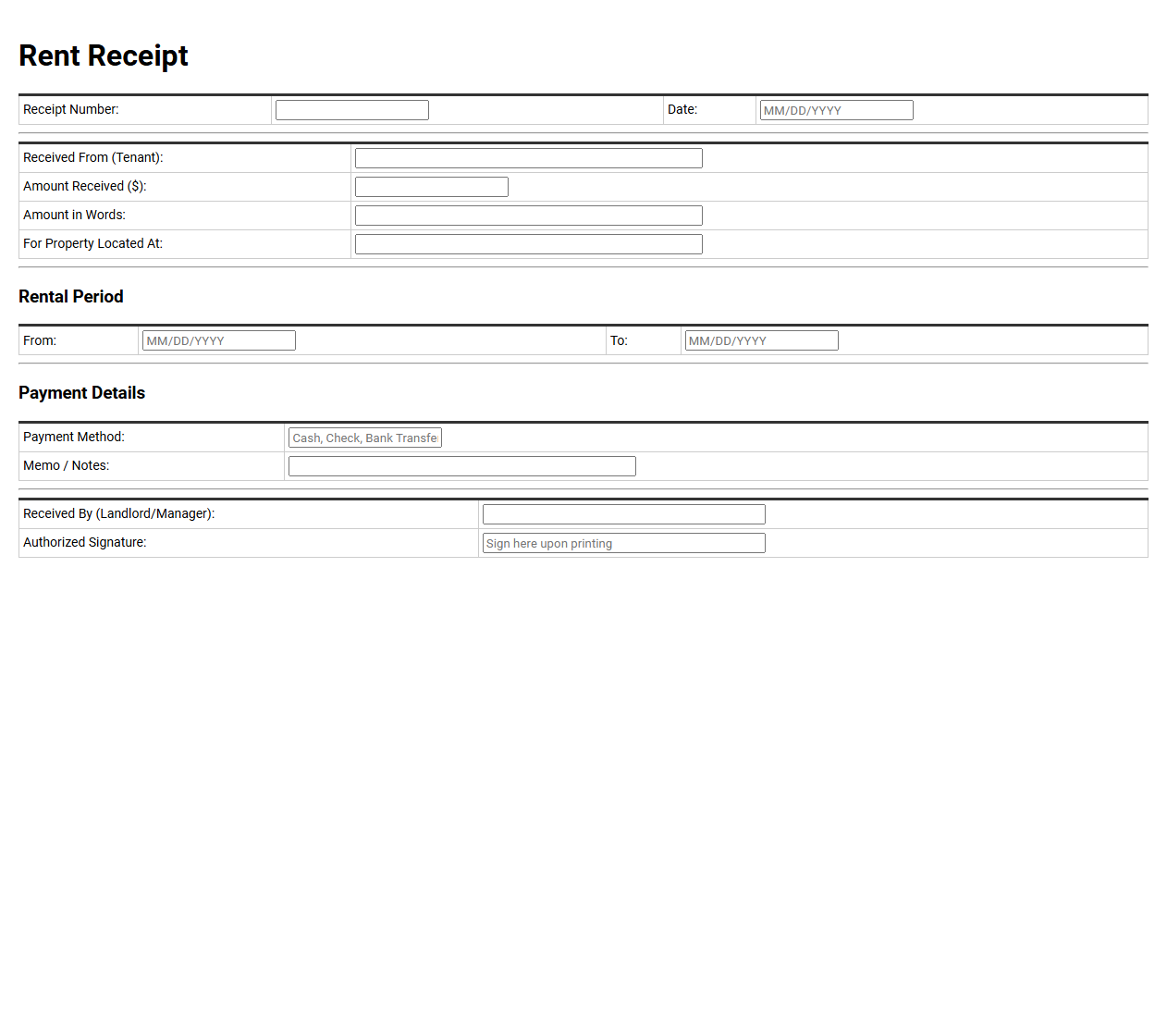Click the 'From:' label
Image resolution: width=1167 pixels, height=1036 pixels.
[40, 340]
